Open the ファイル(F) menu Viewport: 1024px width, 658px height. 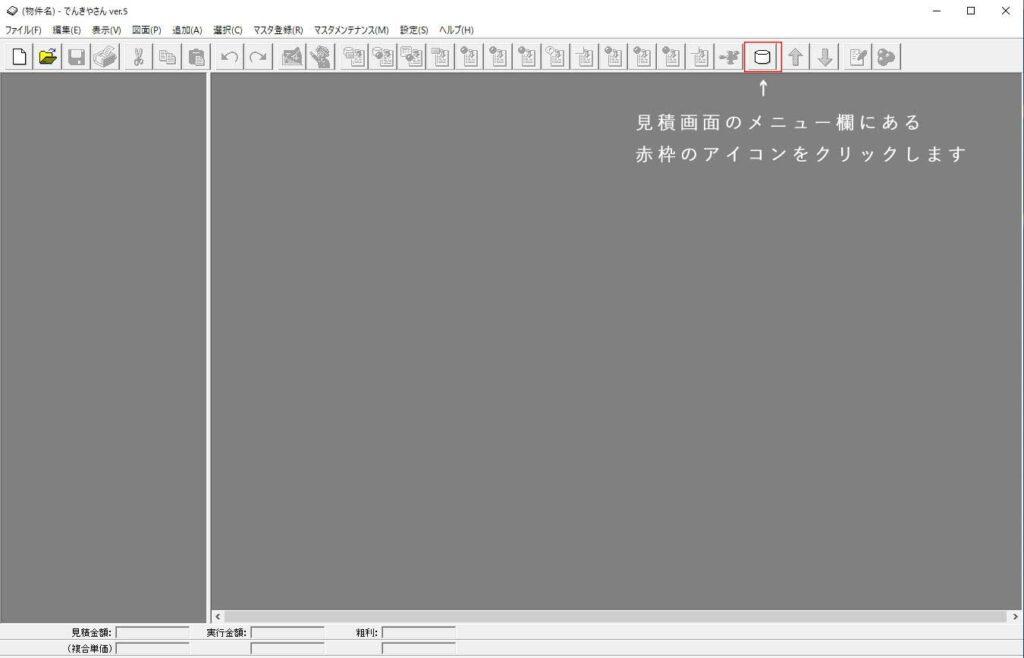(x=23, y=30)
